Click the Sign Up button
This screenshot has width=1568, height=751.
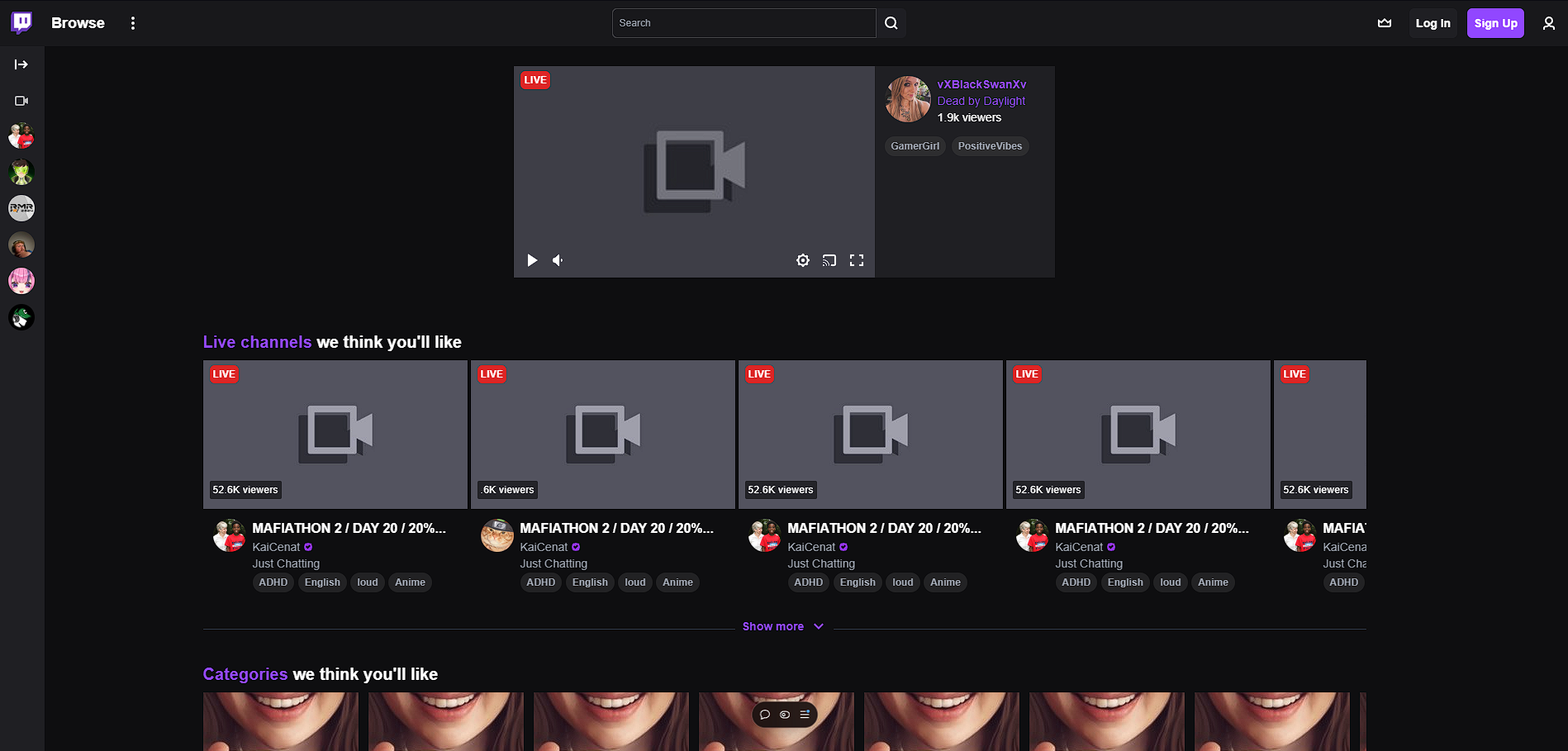(x=1495, y=23)
